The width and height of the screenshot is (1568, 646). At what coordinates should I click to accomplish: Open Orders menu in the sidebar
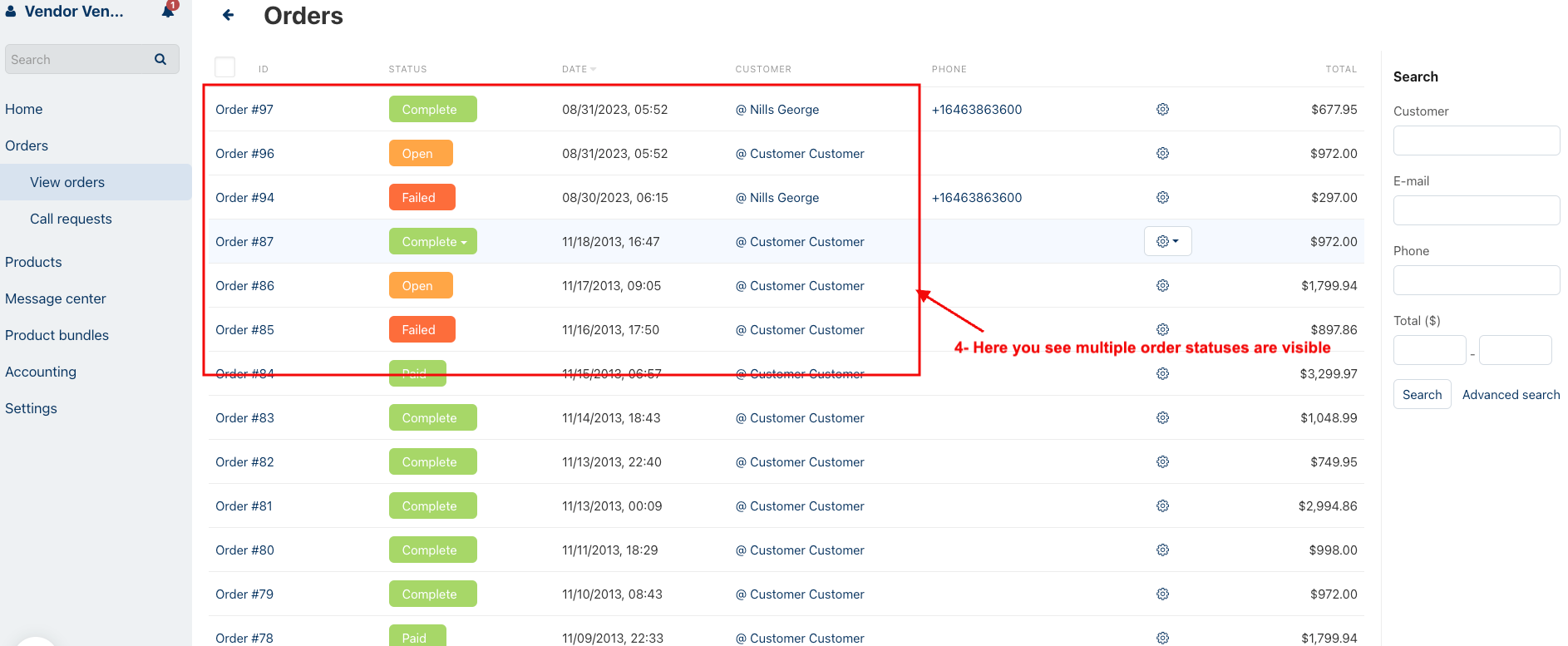[27, 145]
